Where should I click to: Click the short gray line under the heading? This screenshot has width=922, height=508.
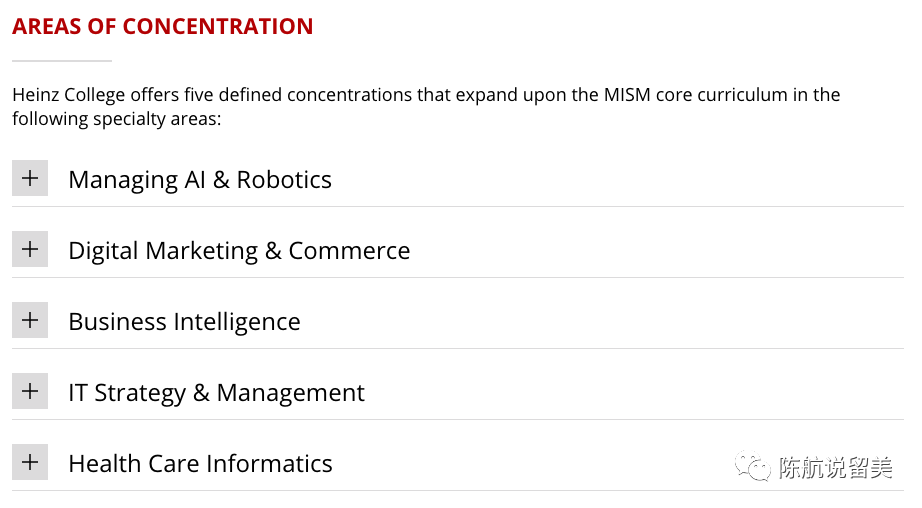62,62
